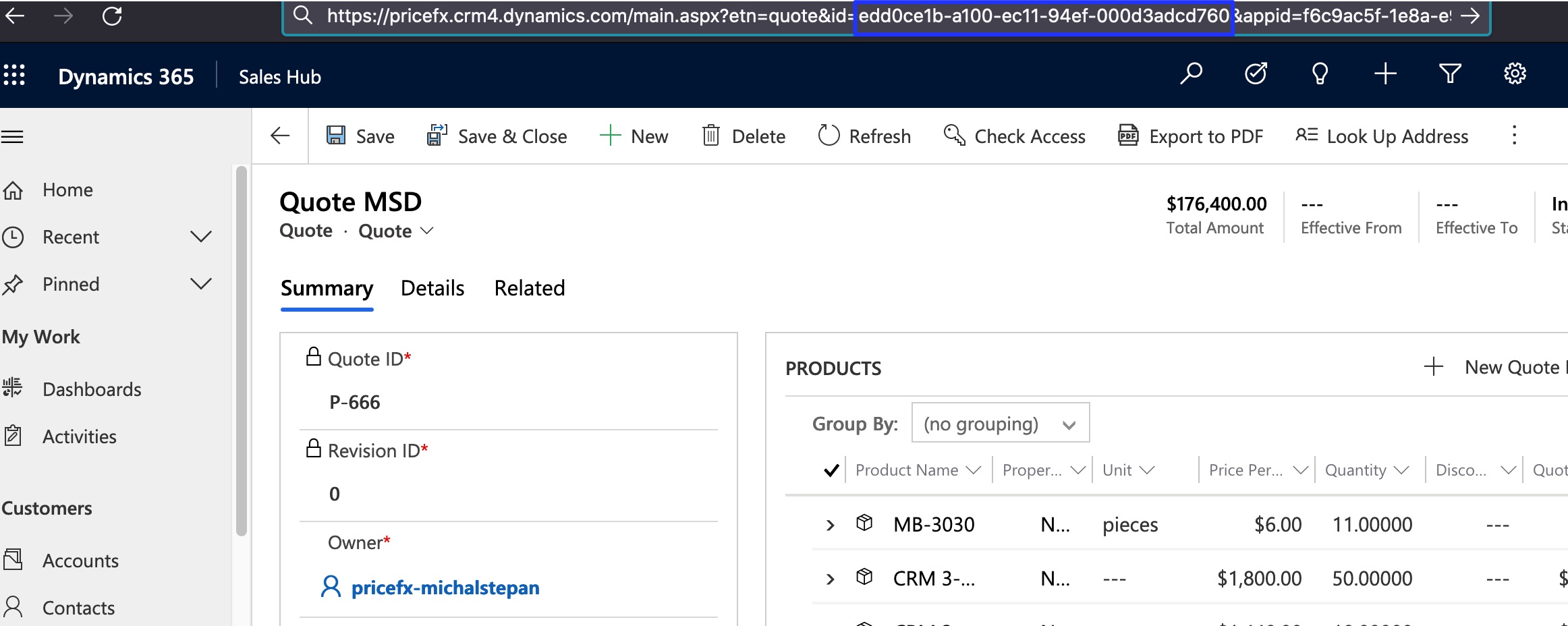The height and width of the screenshot is (626, 1568).
Task: Create a New quote record
Action: click(x=634, y=136)
